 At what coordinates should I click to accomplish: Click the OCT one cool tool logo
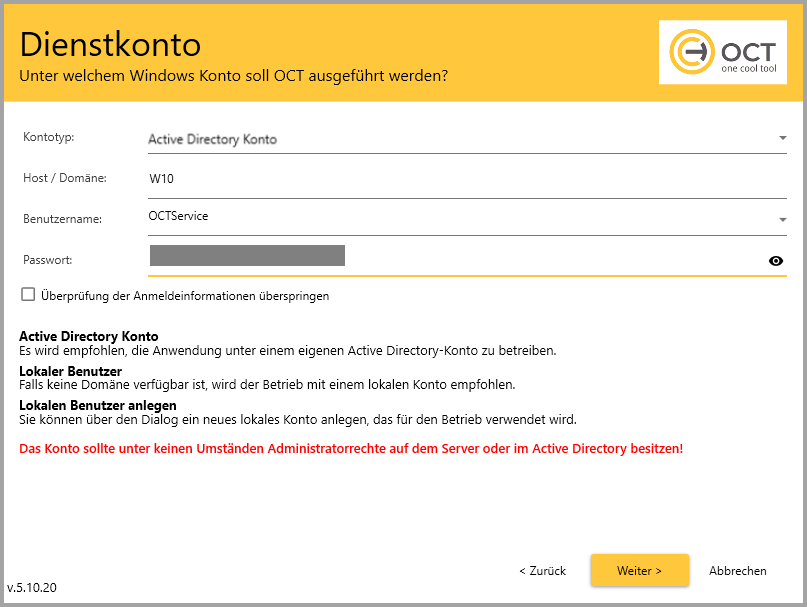[722, 51]
